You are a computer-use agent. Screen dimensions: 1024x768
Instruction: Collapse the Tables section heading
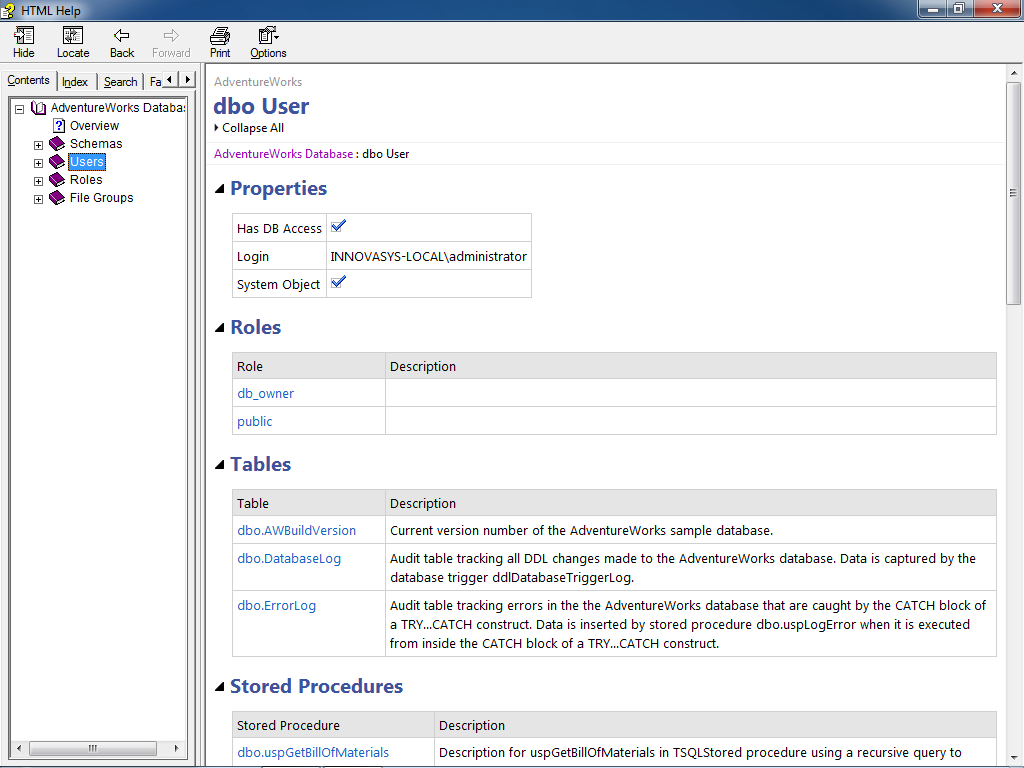coord(219,465)
